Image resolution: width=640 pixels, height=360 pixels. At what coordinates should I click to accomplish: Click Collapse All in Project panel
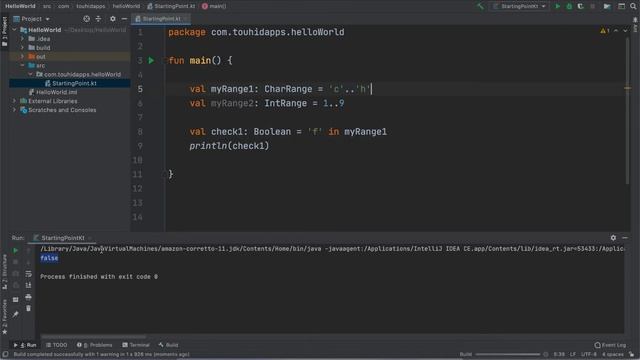pyautogui.click(x=98, y=19)
